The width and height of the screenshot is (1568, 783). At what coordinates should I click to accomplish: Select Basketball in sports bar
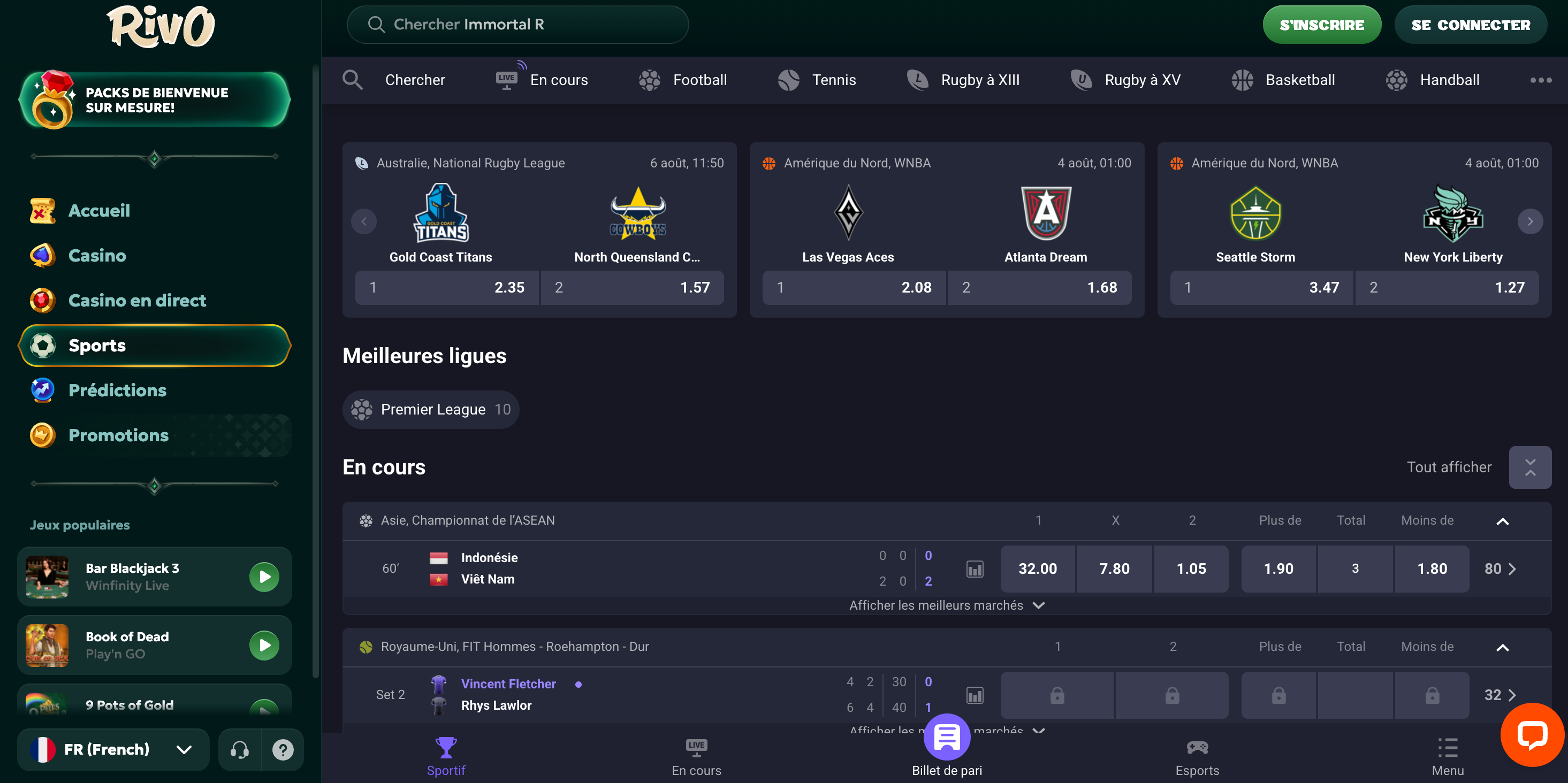1283,80
